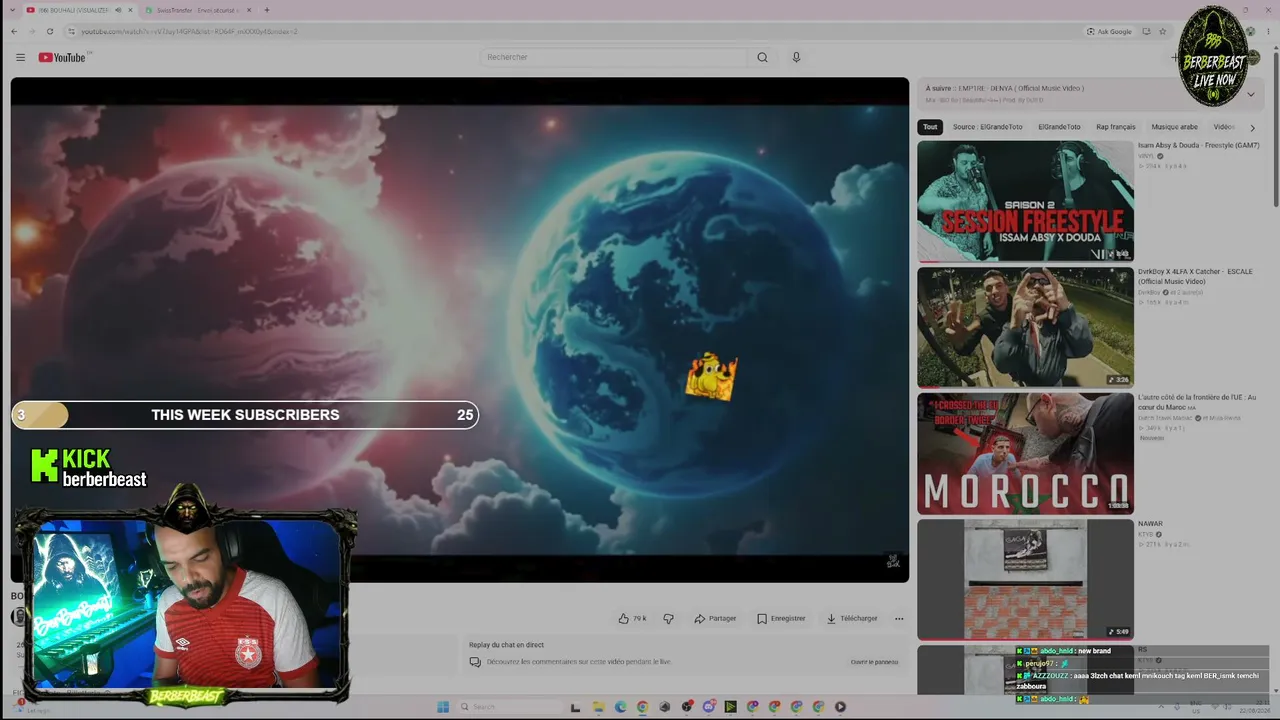Click the YouTube search magnifier button
This screenshot has height=720, width=1280.
(762, 57)
